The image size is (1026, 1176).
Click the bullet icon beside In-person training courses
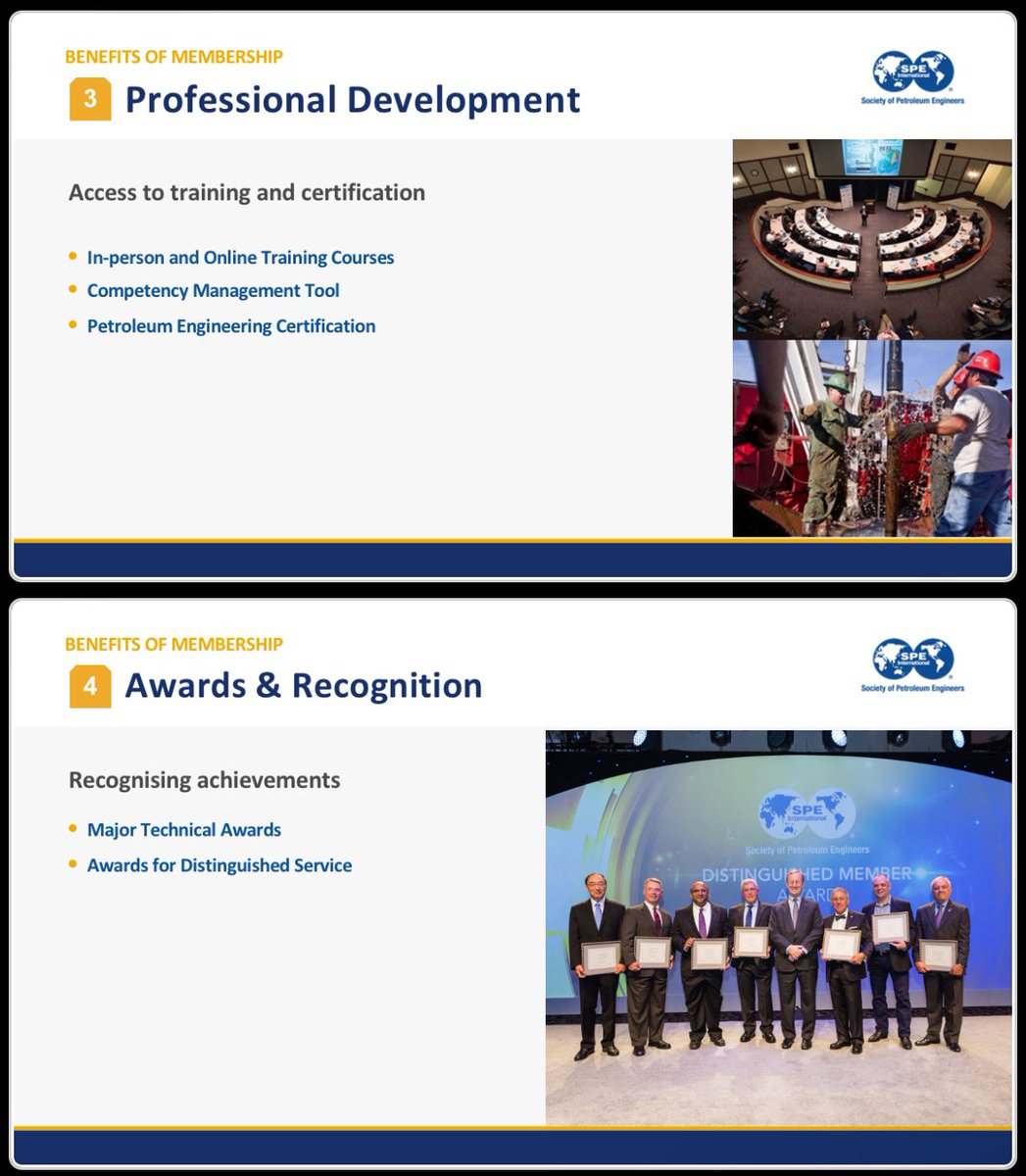[x=72, y=255]
